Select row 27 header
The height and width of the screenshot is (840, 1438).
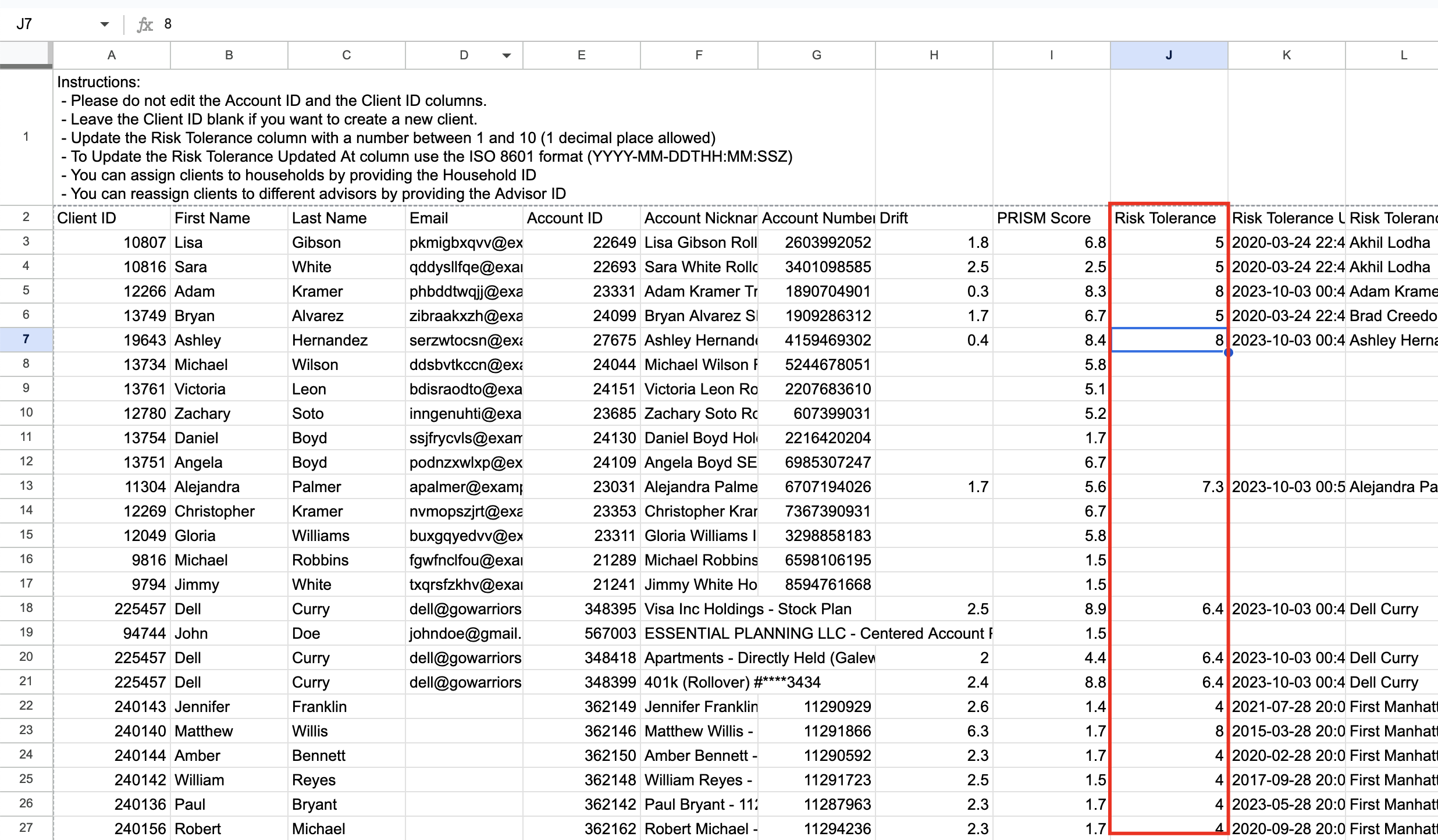(26, 828)
